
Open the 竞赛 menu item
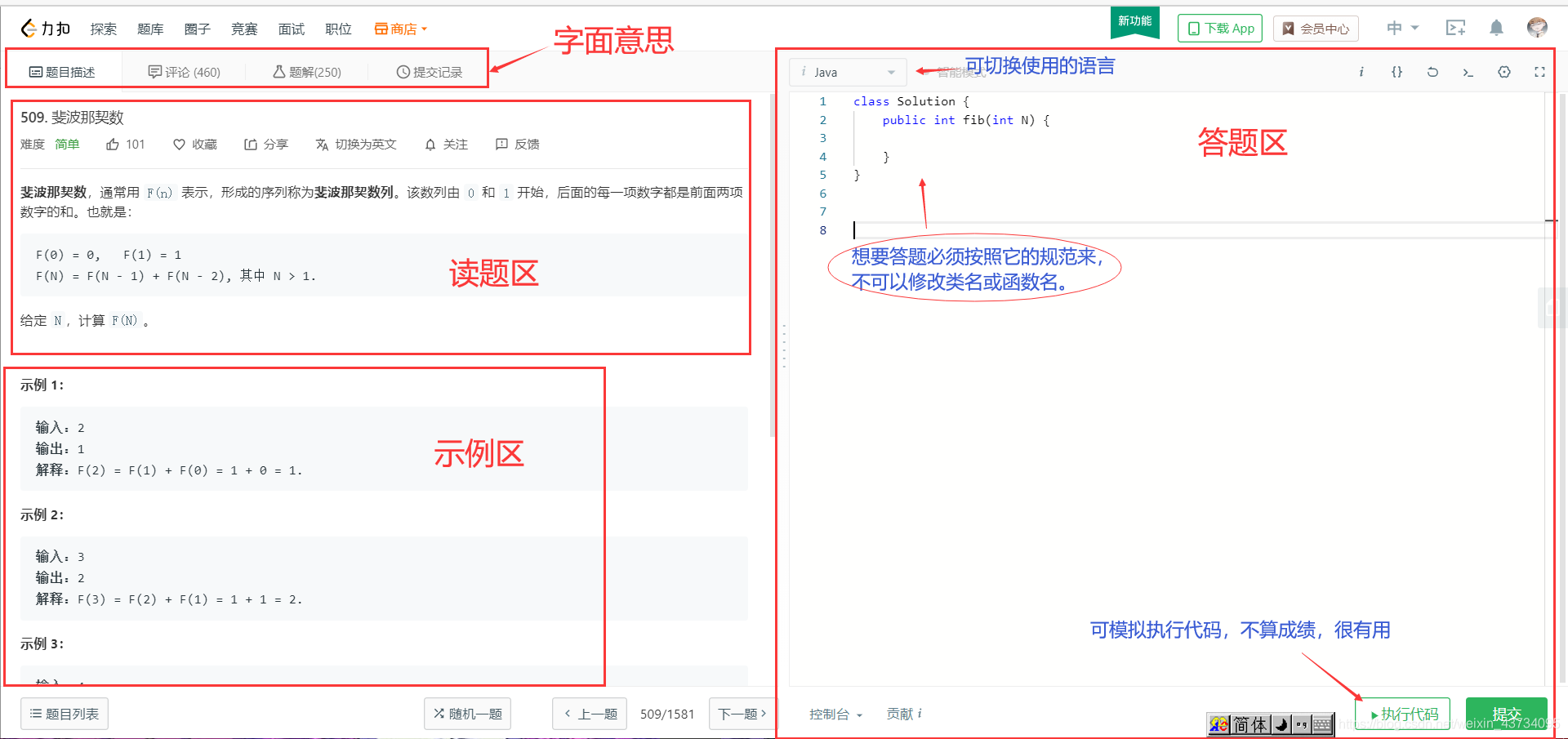(x=243, y=29)
